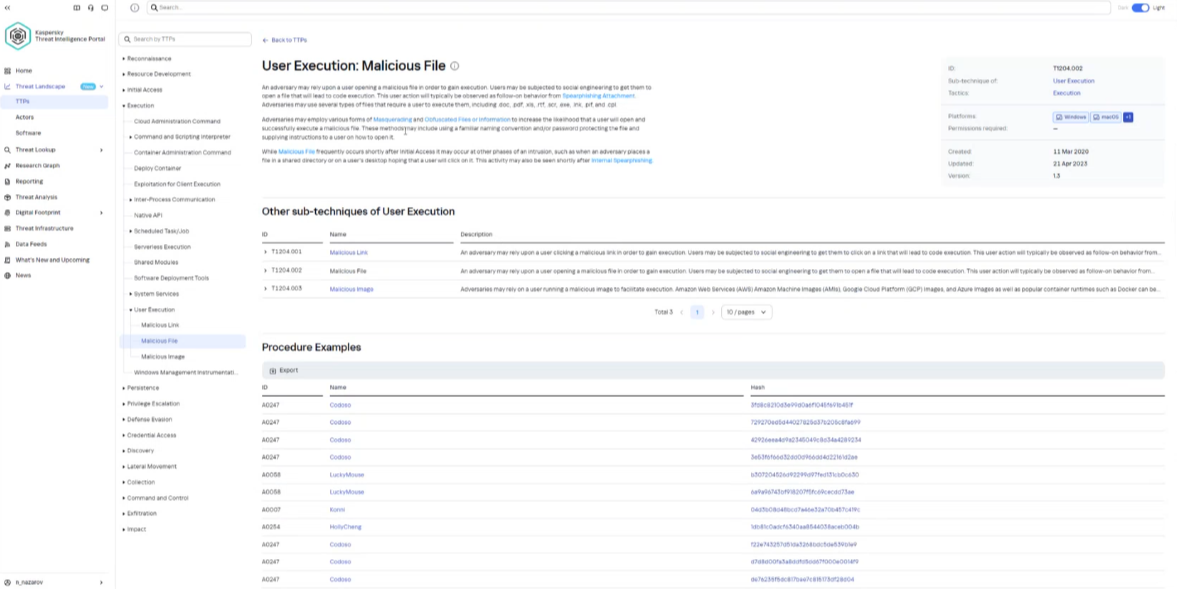Image resolution: width=1177 pixels, height=589 pixels.
Task: Click the back arrow before Back to TTPs
Action: (266, 41)
